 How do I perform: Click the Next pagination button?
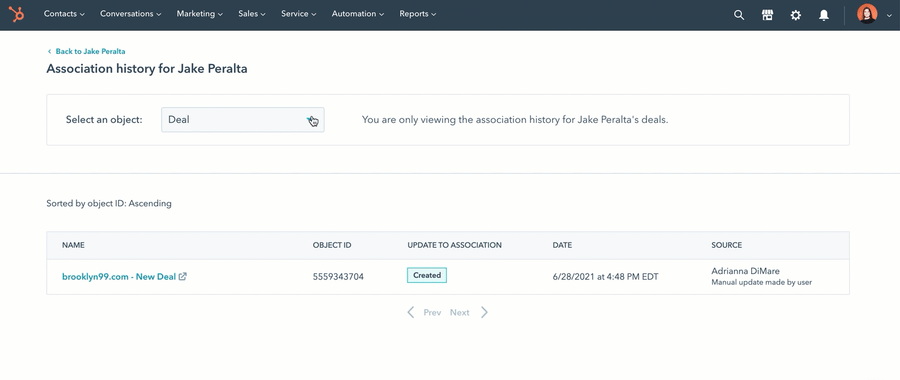tap(459, 312)
